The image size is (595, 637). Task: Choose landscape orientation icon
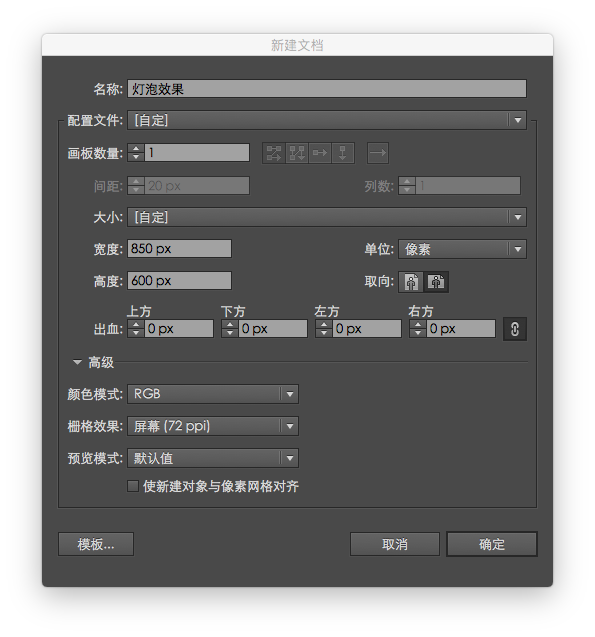coord(436,282)
